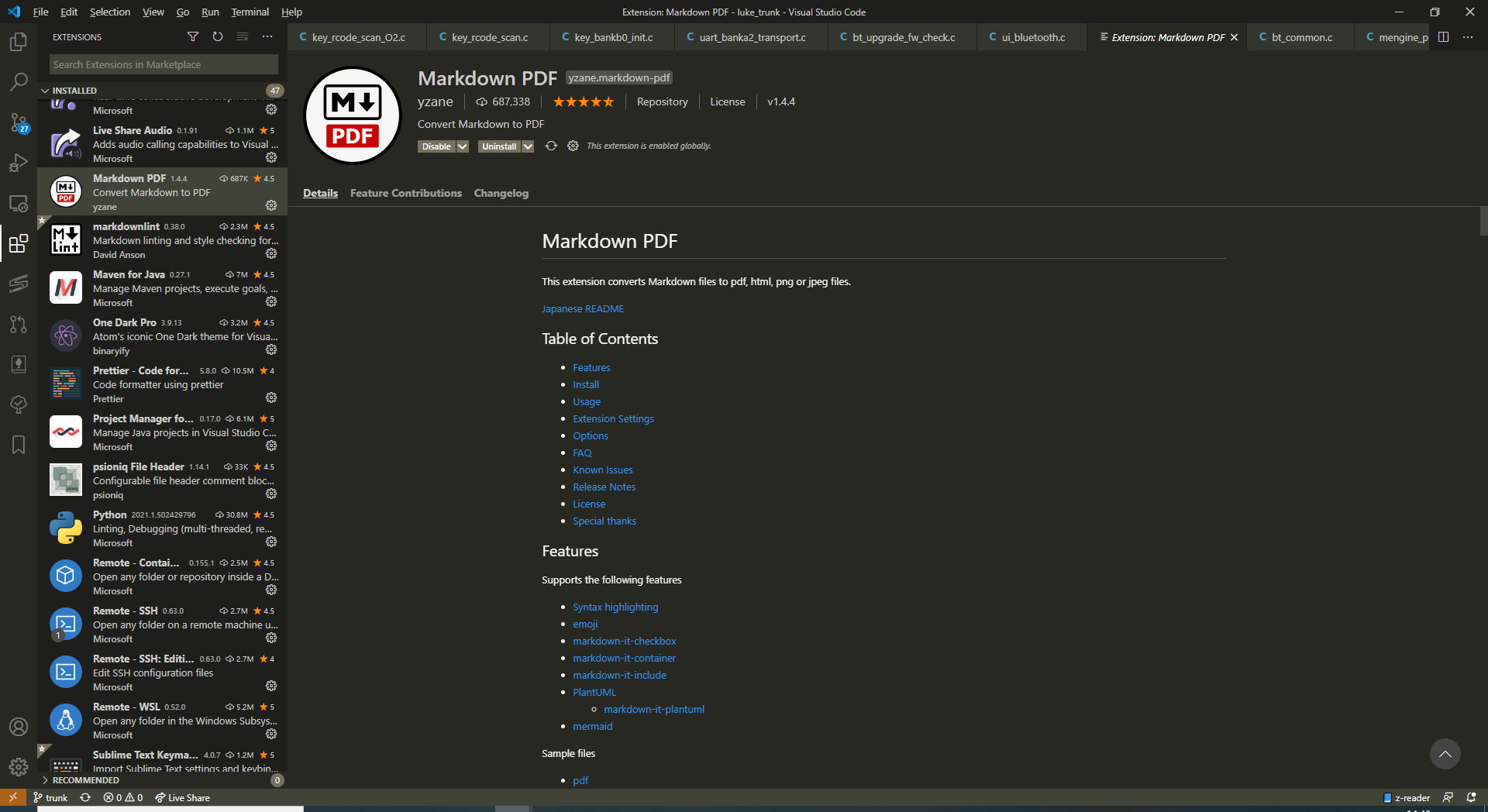Switch to the ui_bluetooth.c tab
The image size is (1488, 812).
(1032, 37)
